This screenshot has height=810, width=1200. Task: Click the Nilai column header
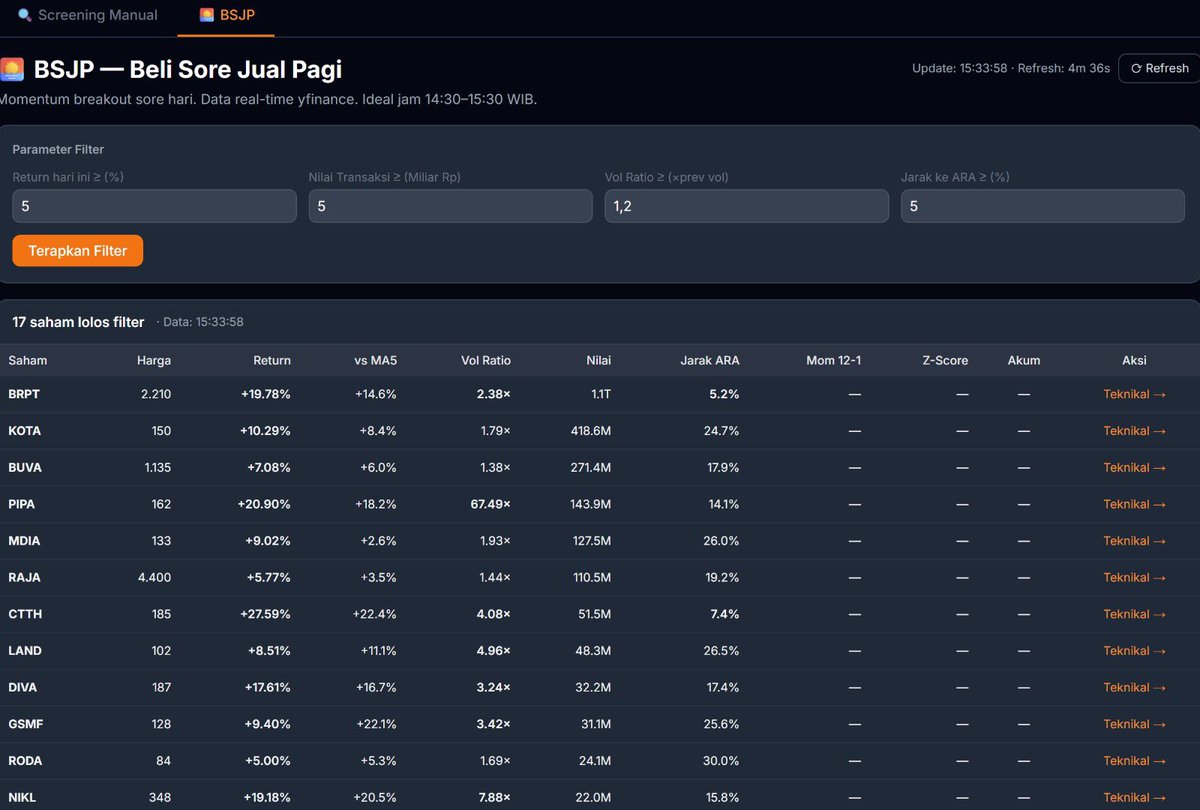[x=599, y=360]
